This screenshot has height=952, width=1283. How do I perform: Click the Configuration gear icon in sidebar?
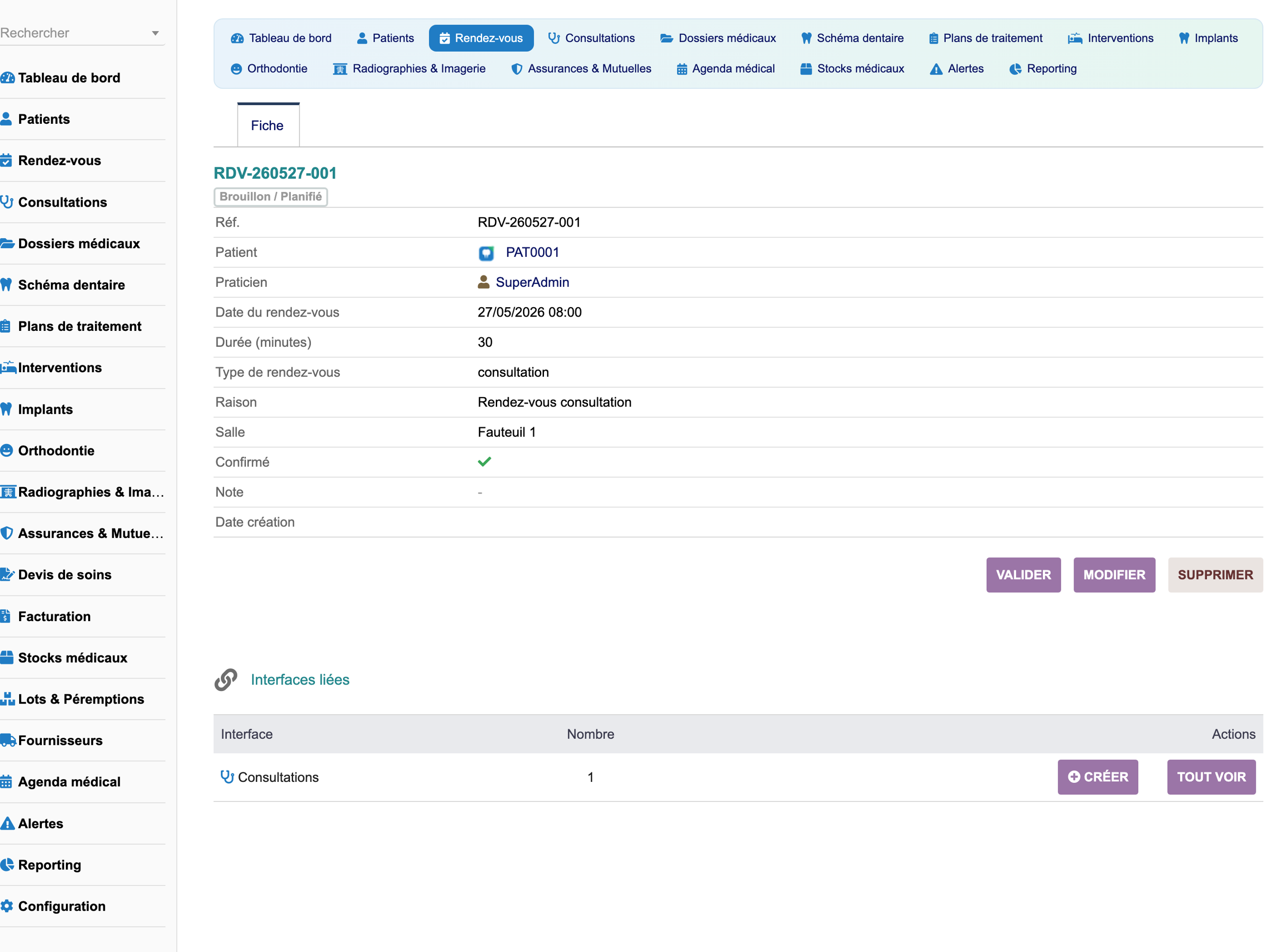6,906
